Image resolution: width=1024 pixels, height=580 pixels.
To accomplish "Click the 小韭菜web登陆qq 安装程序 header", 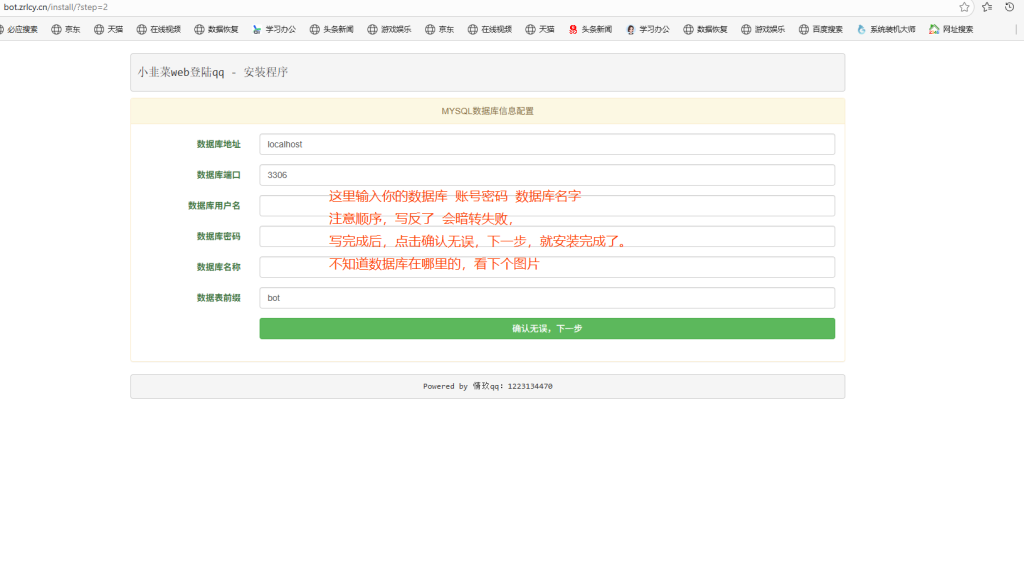I will pos(213,72).
